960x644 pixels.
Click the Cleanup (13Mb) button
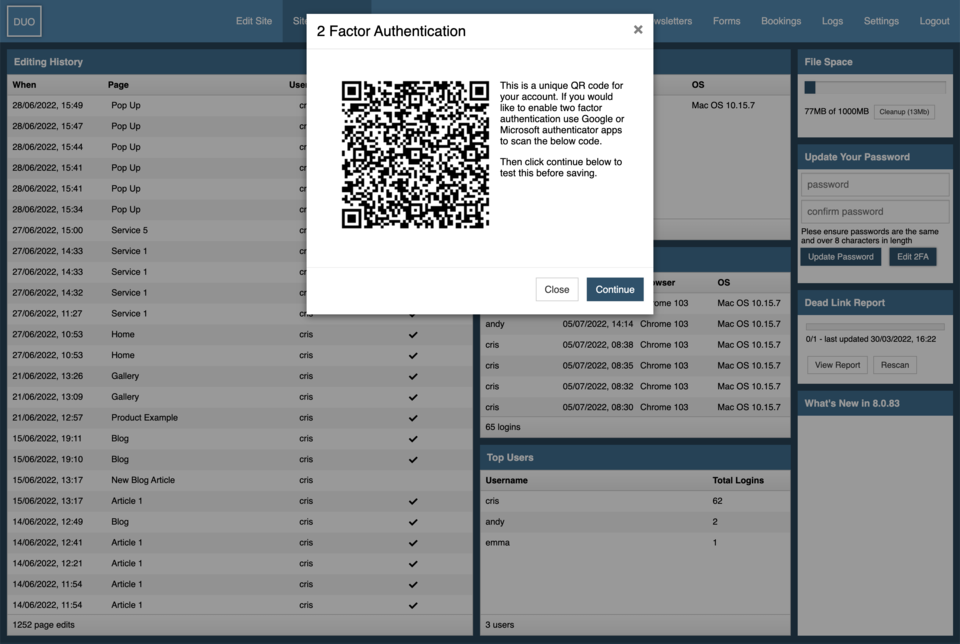(x=904, y=111)
